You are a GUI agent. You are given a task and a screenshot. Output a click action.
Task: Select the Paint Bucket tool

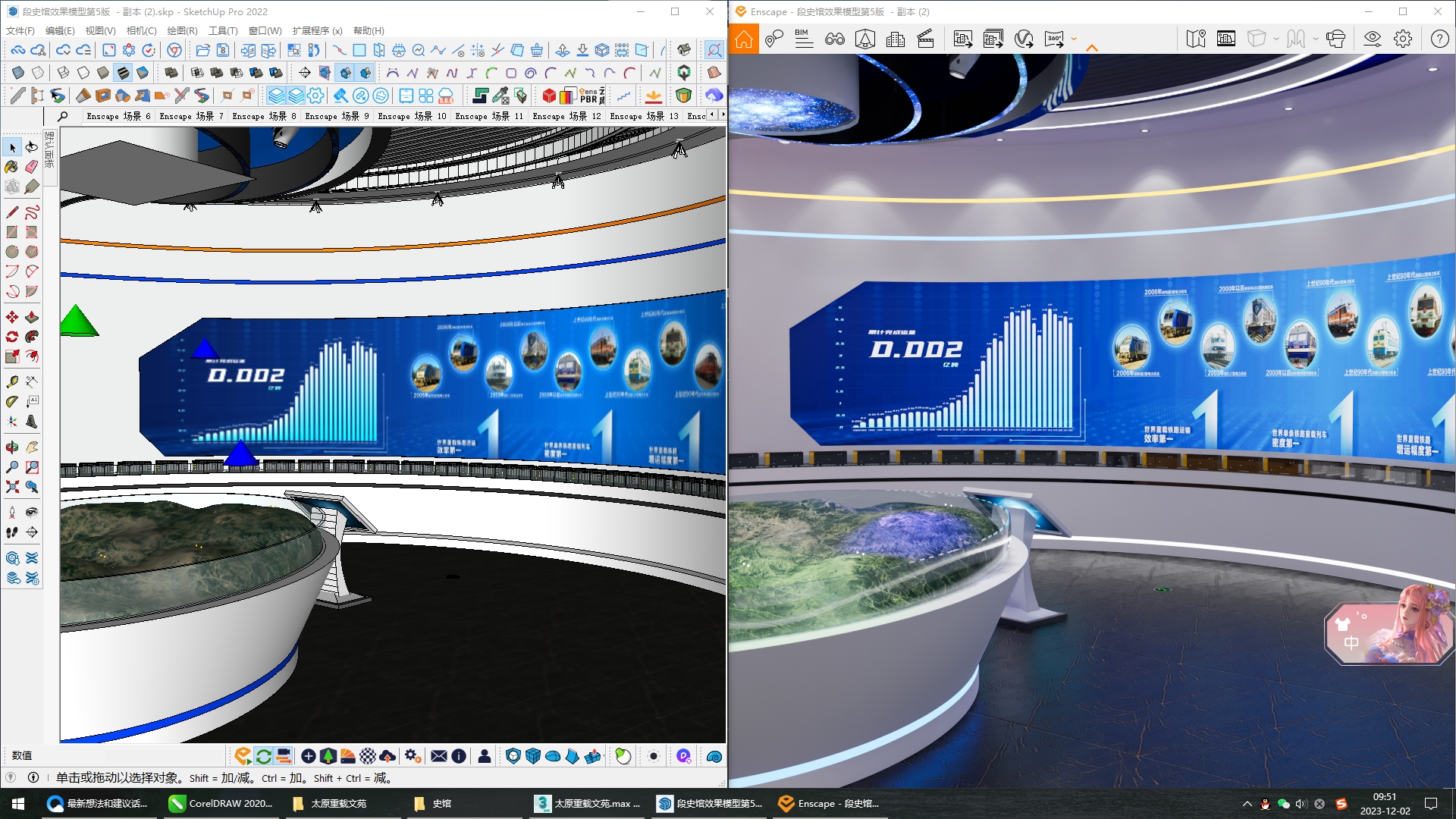click(11, 167)
